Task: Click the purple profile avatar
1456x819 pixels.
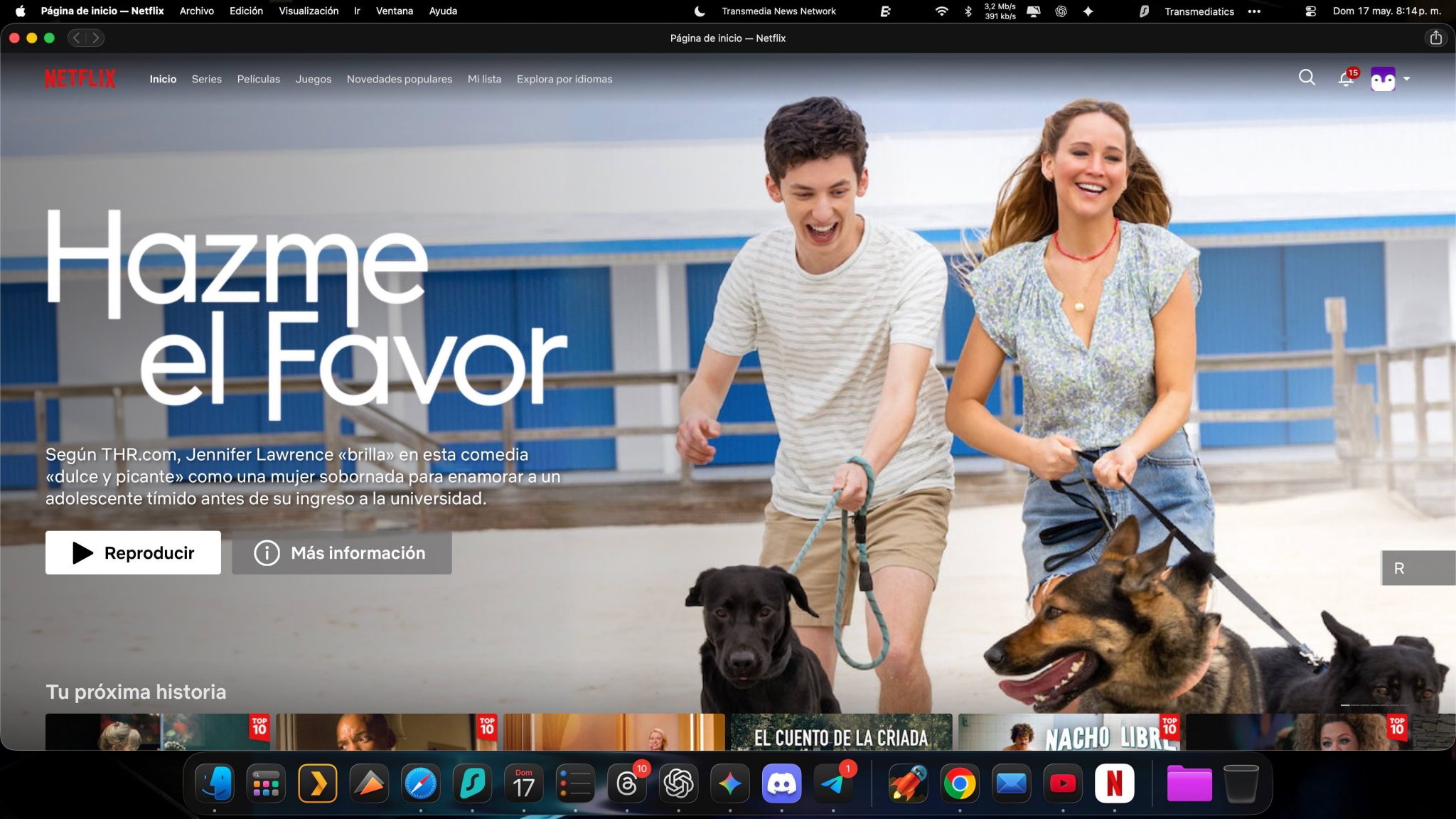Action: [x=1383, y=79]
